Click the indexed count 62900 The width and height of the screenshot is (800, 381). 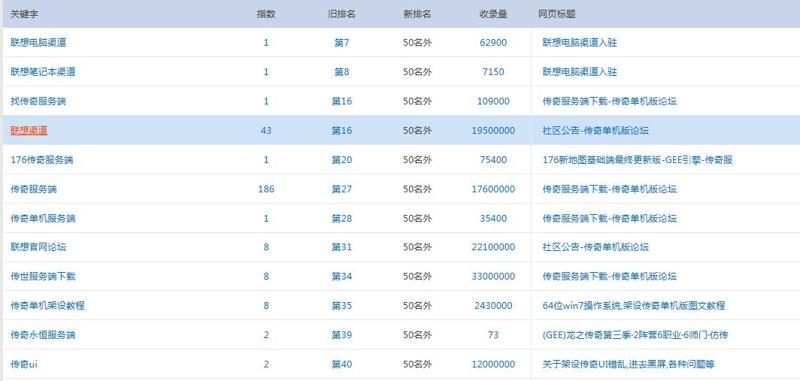pos(493,43)
